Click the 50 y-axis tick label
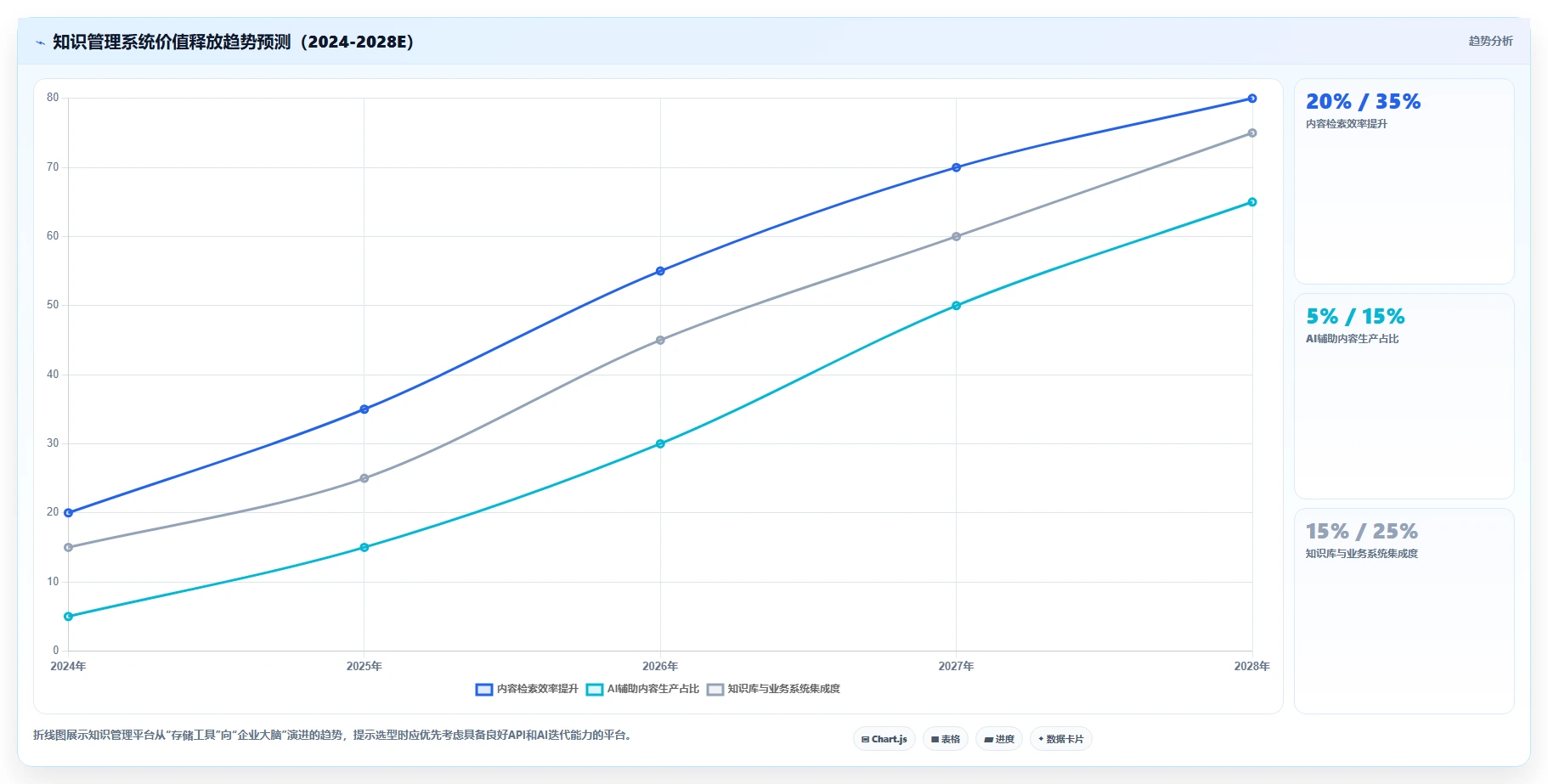The width and height of the screenshot is (1548, 784). pyautogui.click(x=53, y=305)
